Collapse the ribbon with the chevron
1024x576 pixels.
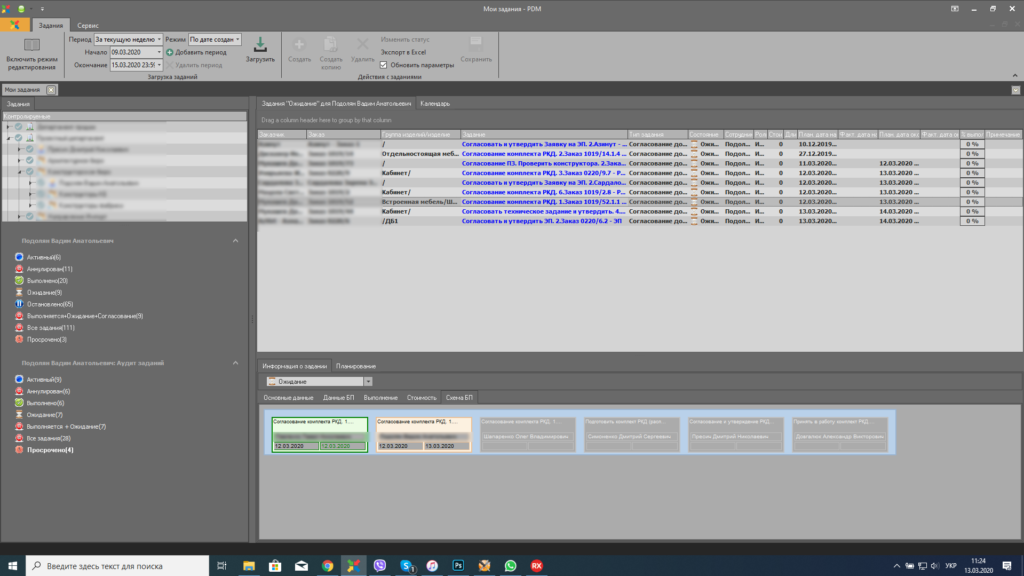pos(1015,76)
